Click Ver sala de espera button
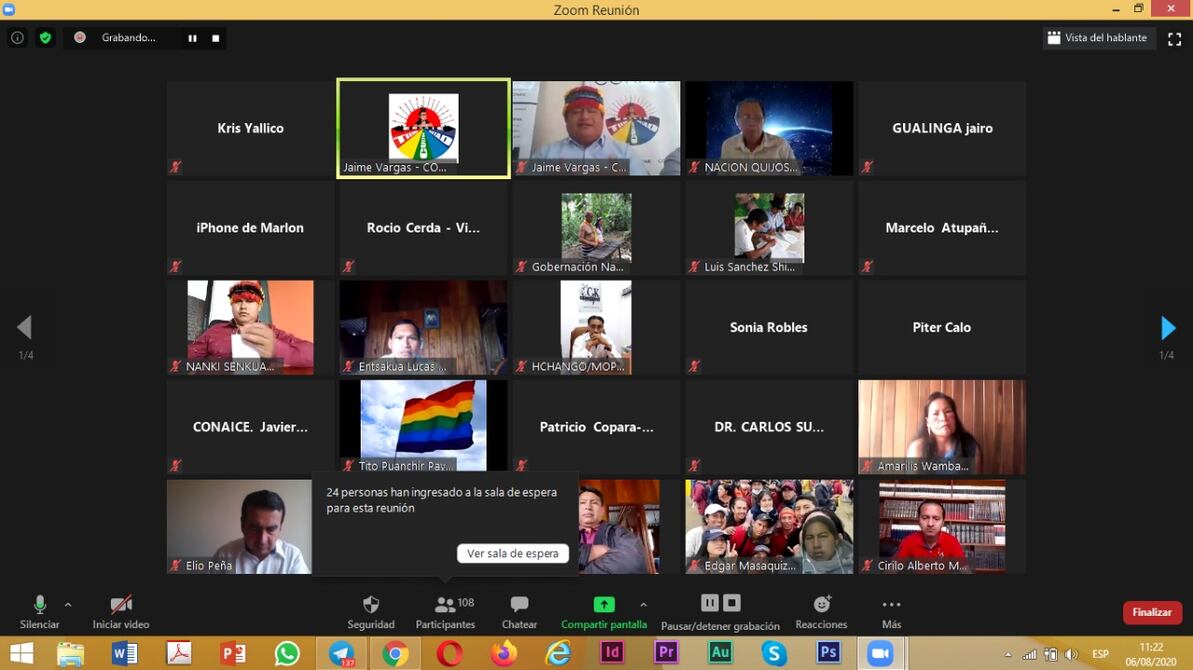Viewport: 1193px width, 670px height. point(512,553)
